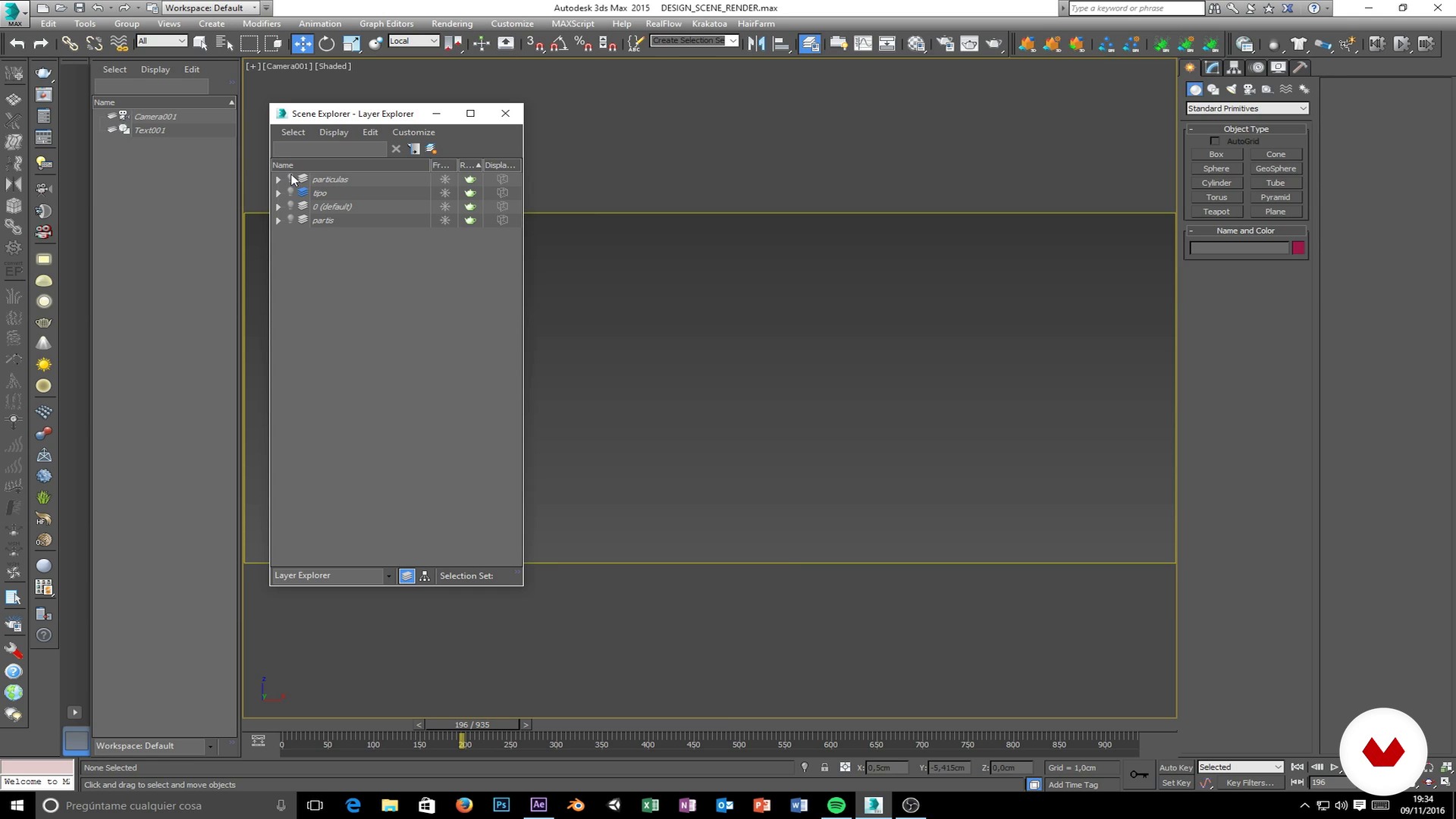Click the Auto Key button
The image size is (1456, 819).
[x=1175, y=767]
